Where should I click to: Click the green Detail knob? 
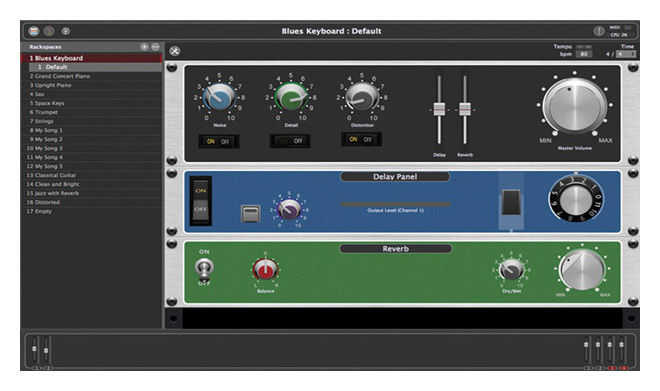tap(290, 97)
